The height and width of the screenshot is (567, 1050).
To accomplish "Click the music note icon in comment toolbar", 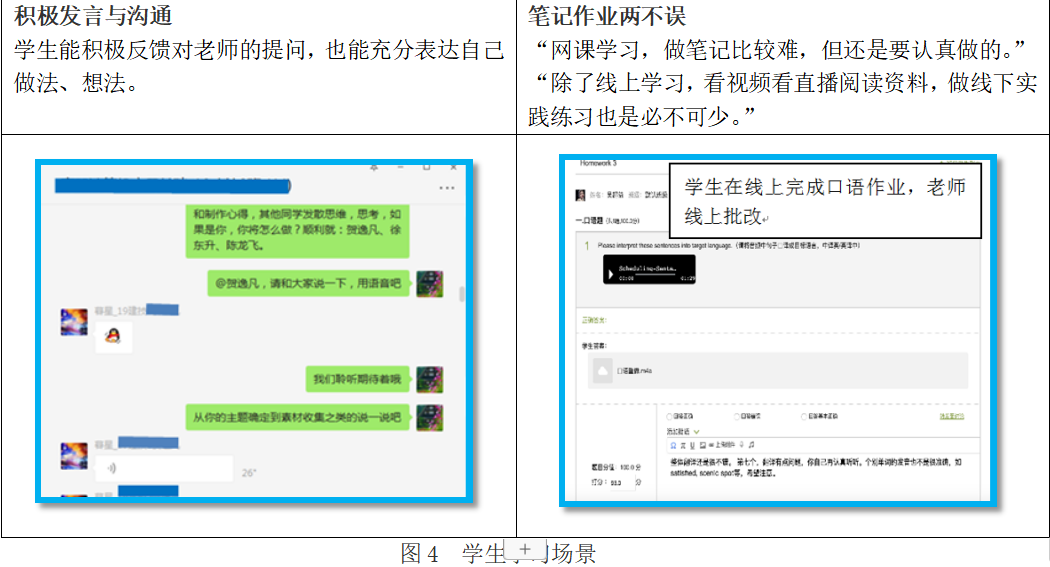I will 751,444.
